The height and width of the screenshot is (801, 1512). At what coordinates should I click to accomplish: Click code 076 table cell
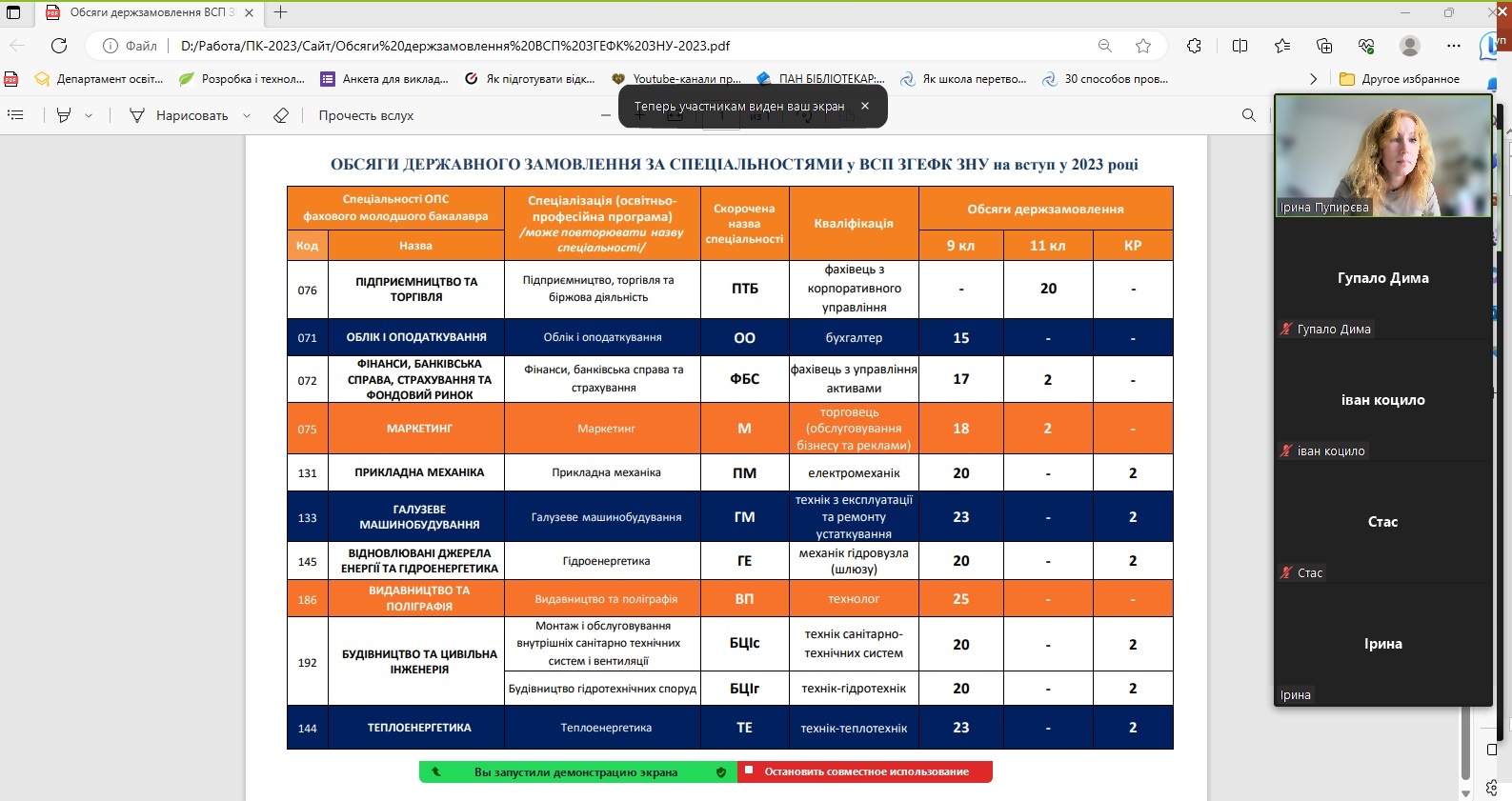pos(307,290)
